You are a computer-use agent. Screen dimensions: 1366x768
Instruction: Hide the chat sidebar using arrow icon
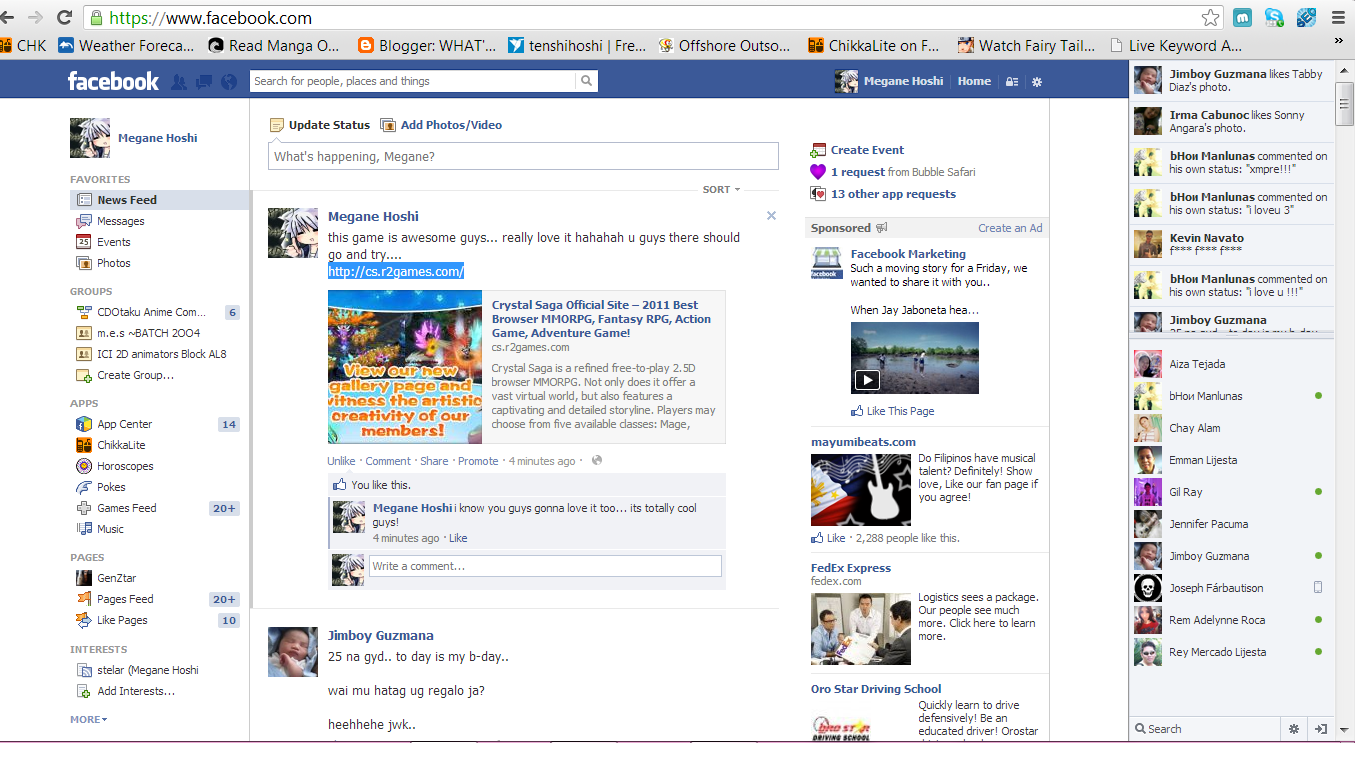[1320, 729]
